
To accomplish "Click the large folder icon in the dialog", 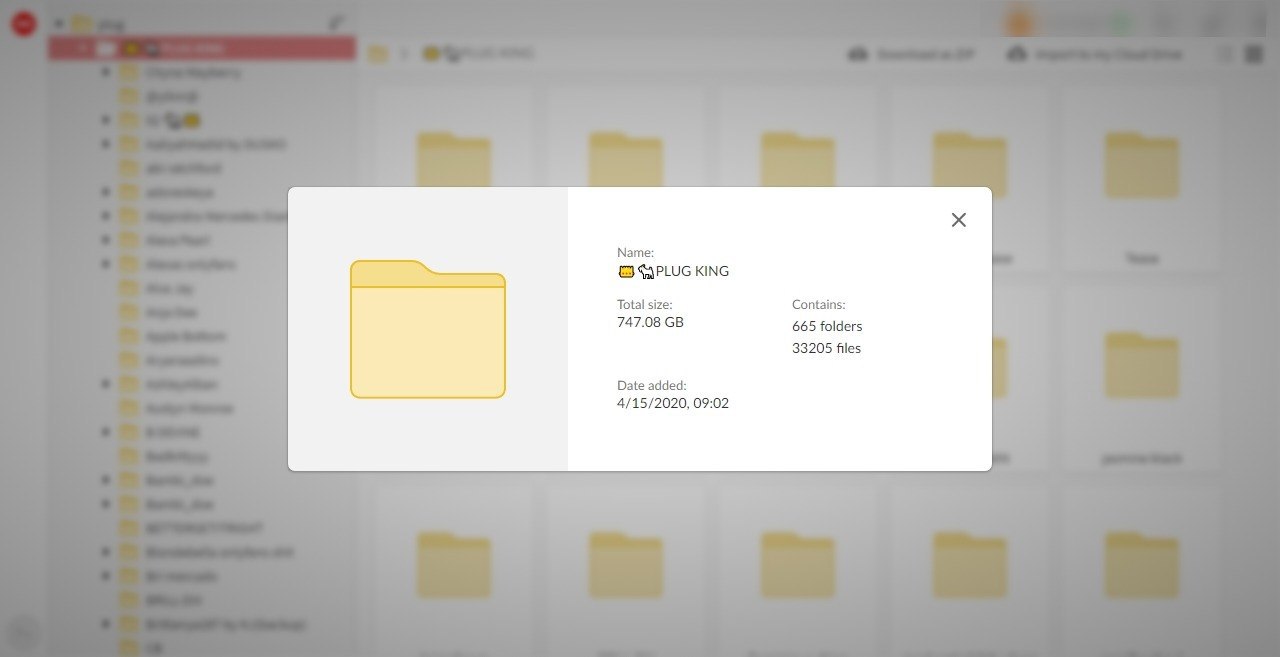I will click(x=428, y=329).
